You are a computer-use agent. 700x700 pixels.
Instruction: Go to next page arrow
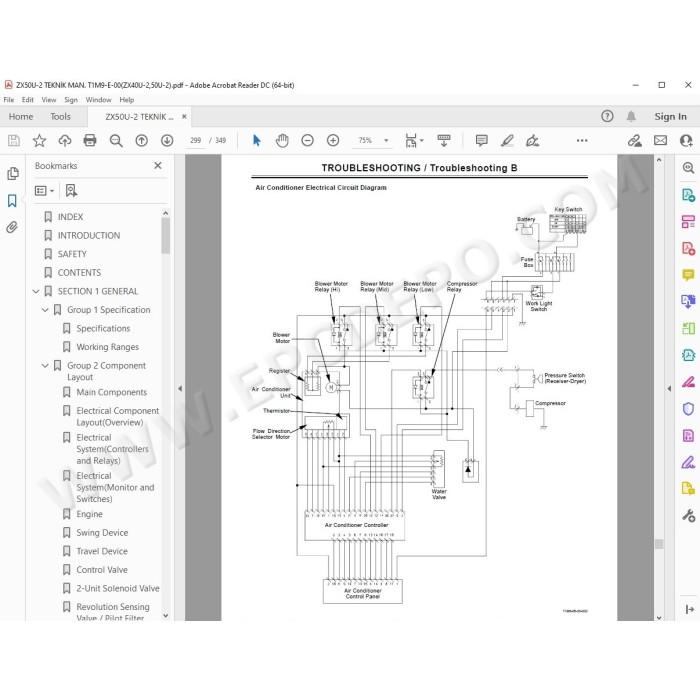(x=167, y=141)
